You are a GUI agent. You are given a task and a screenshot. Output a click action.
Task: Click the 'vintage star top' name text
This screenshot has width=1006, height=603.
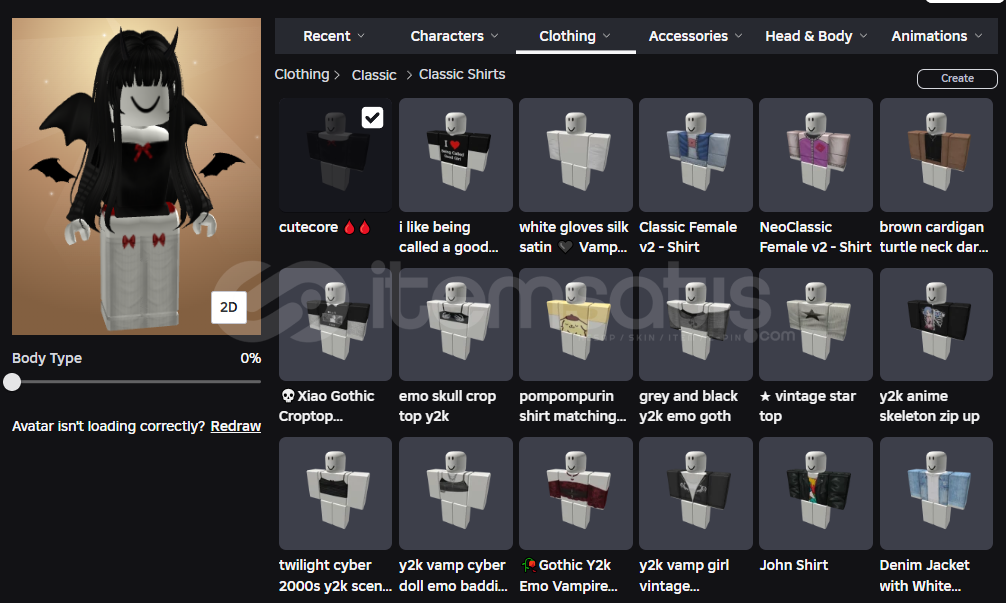click(x=808, y=406)
